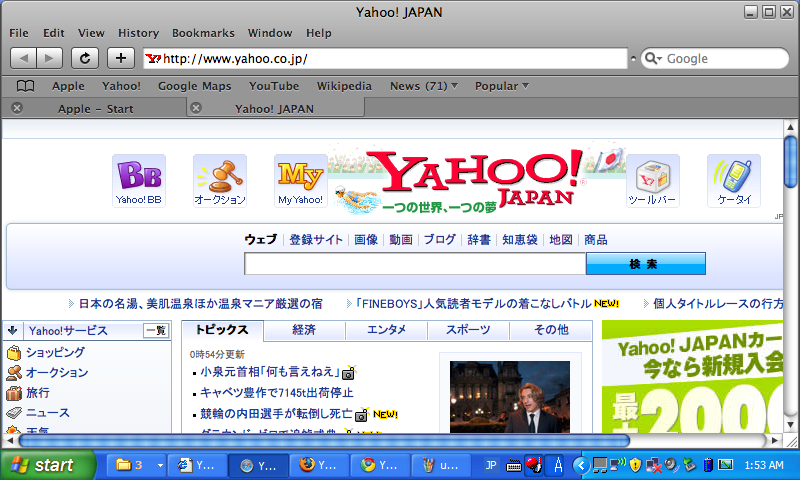Switch to the Firefox taskbar window
The width and height of the screenshot is (800, 480).
pos(319,465)
